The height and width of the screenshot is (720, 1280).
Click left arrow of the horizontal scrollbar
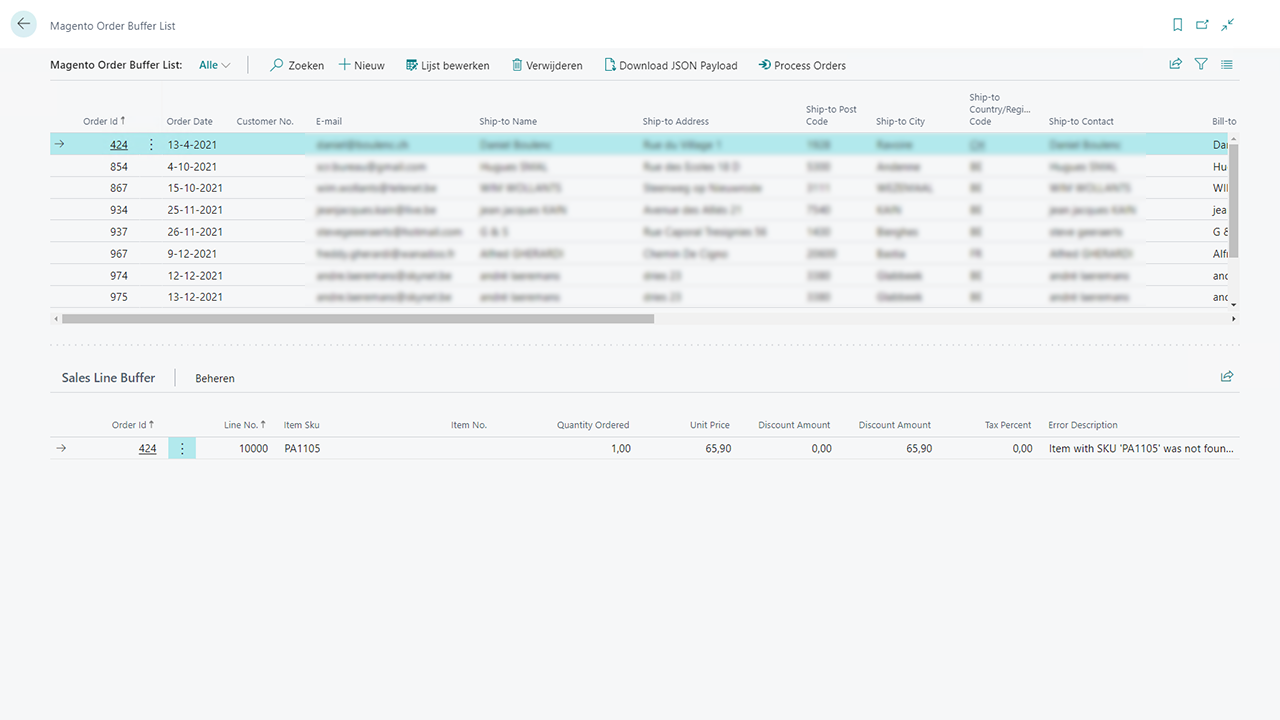[55, 319]
